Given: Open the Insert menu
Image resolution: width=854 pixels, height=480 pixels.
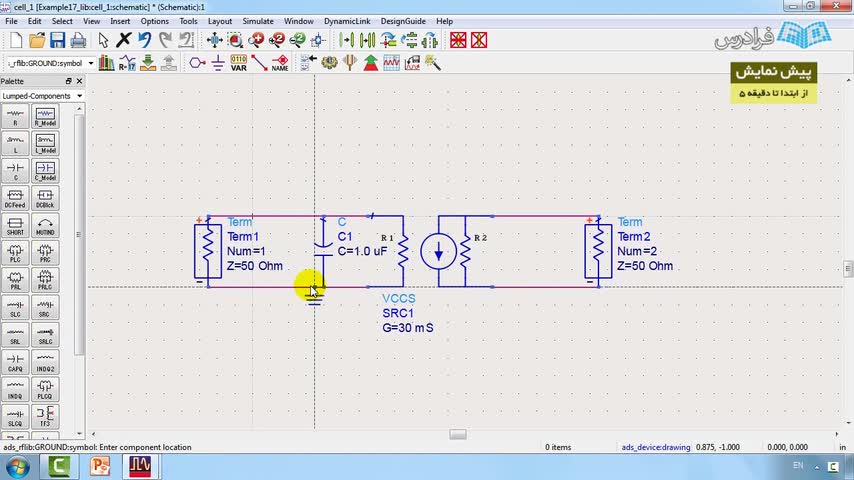Looking at the screenshot, I should 120,21.
